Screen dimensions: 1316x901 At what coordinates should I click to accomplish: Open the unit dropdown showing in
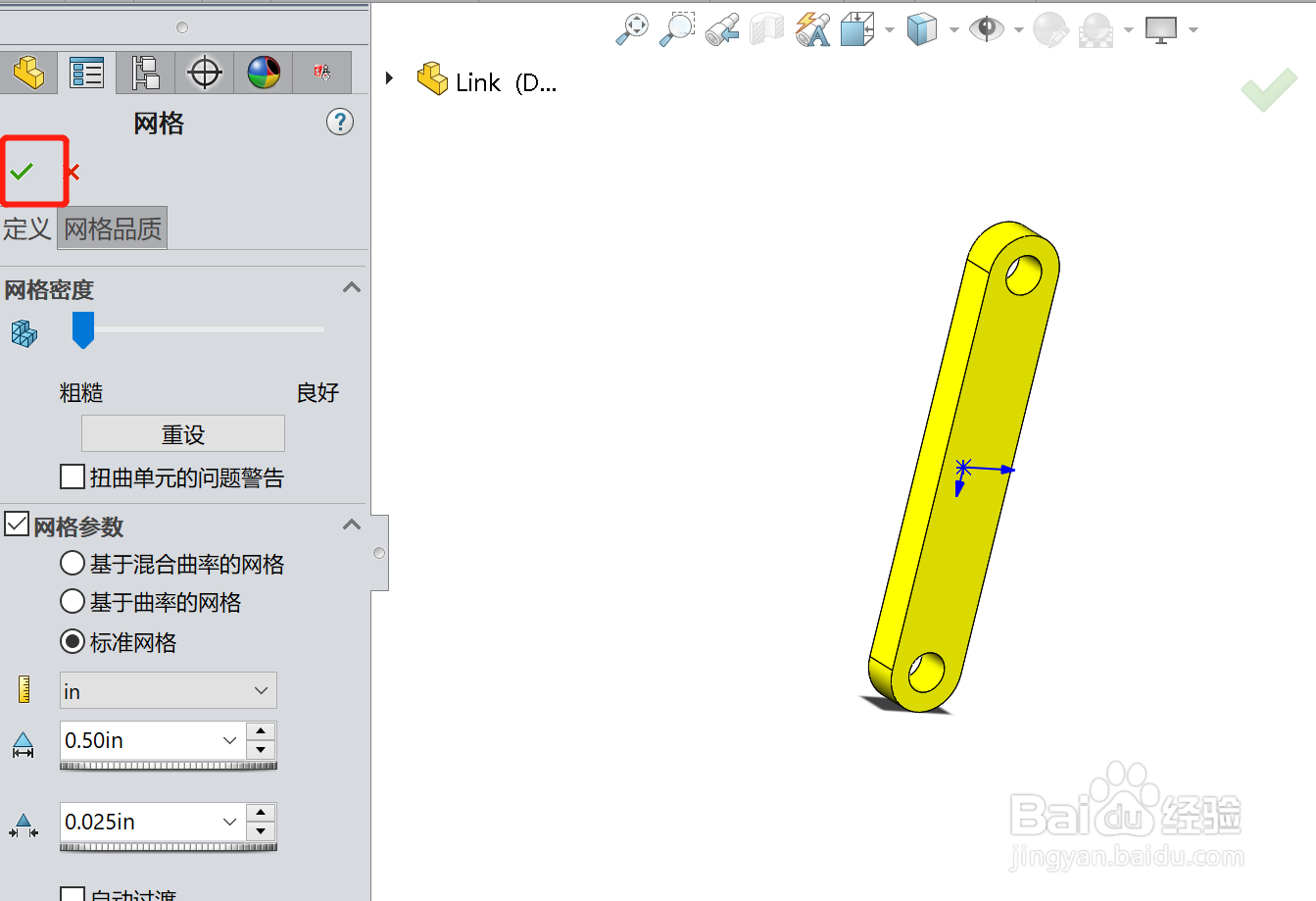click(262, 690)
